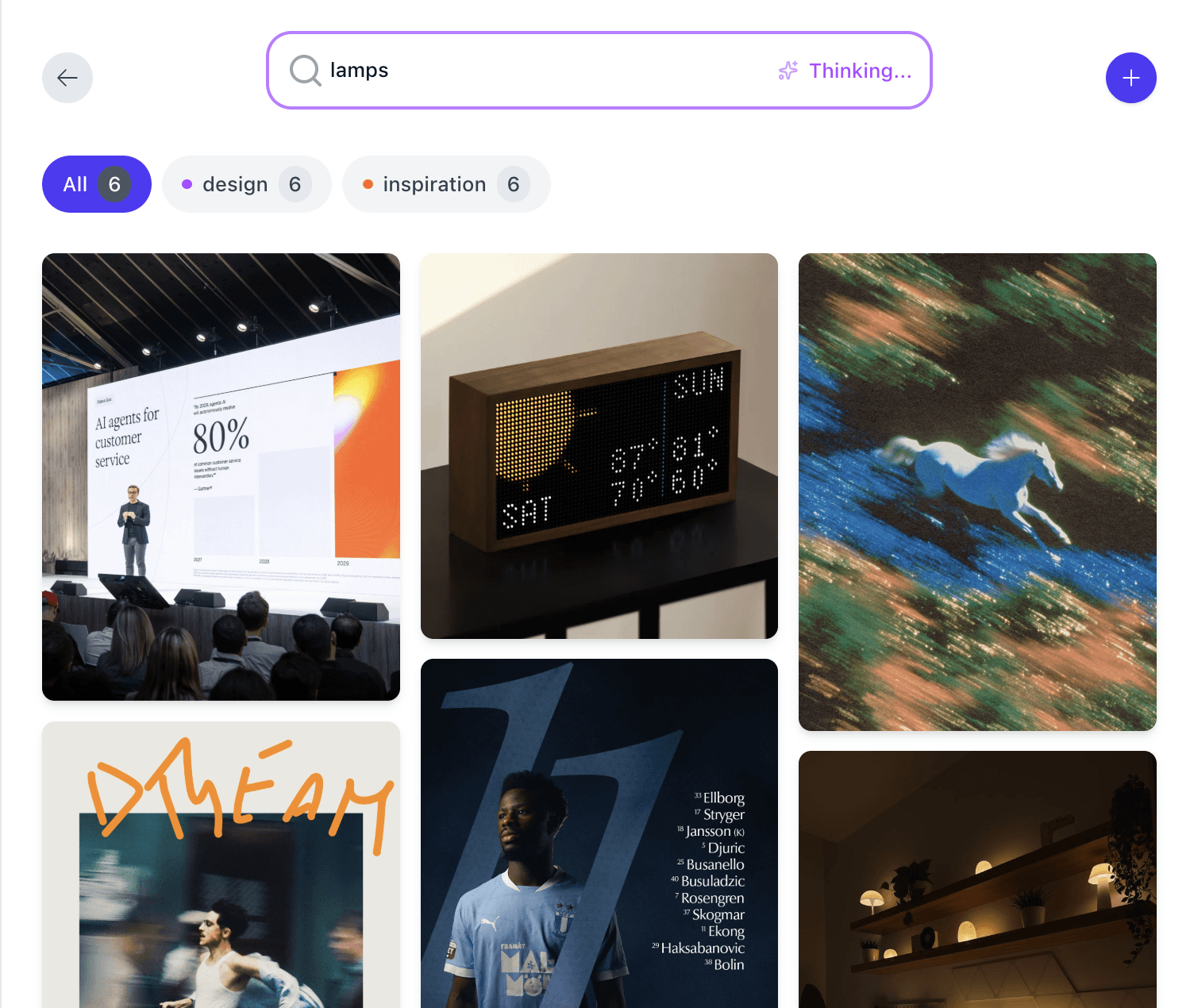Image resolution: width=1194 pixels, height=1008 pixels.
Task: Open the football player lineup poster
Action: 599,833
